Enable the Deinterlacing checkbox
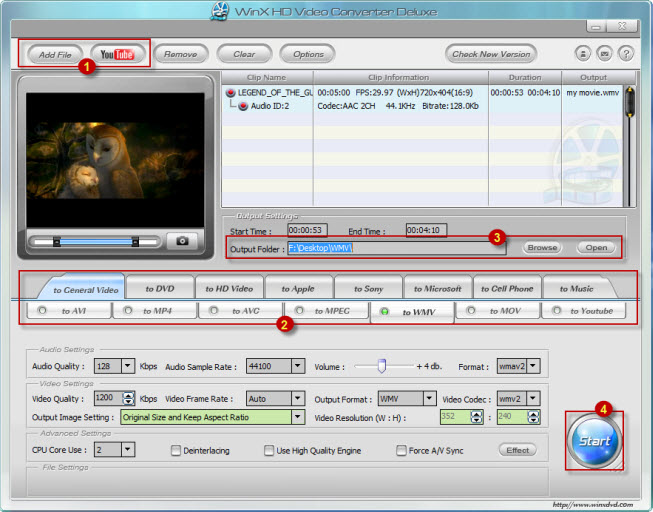Screen dimensions: 653x512 pos(176,450)
